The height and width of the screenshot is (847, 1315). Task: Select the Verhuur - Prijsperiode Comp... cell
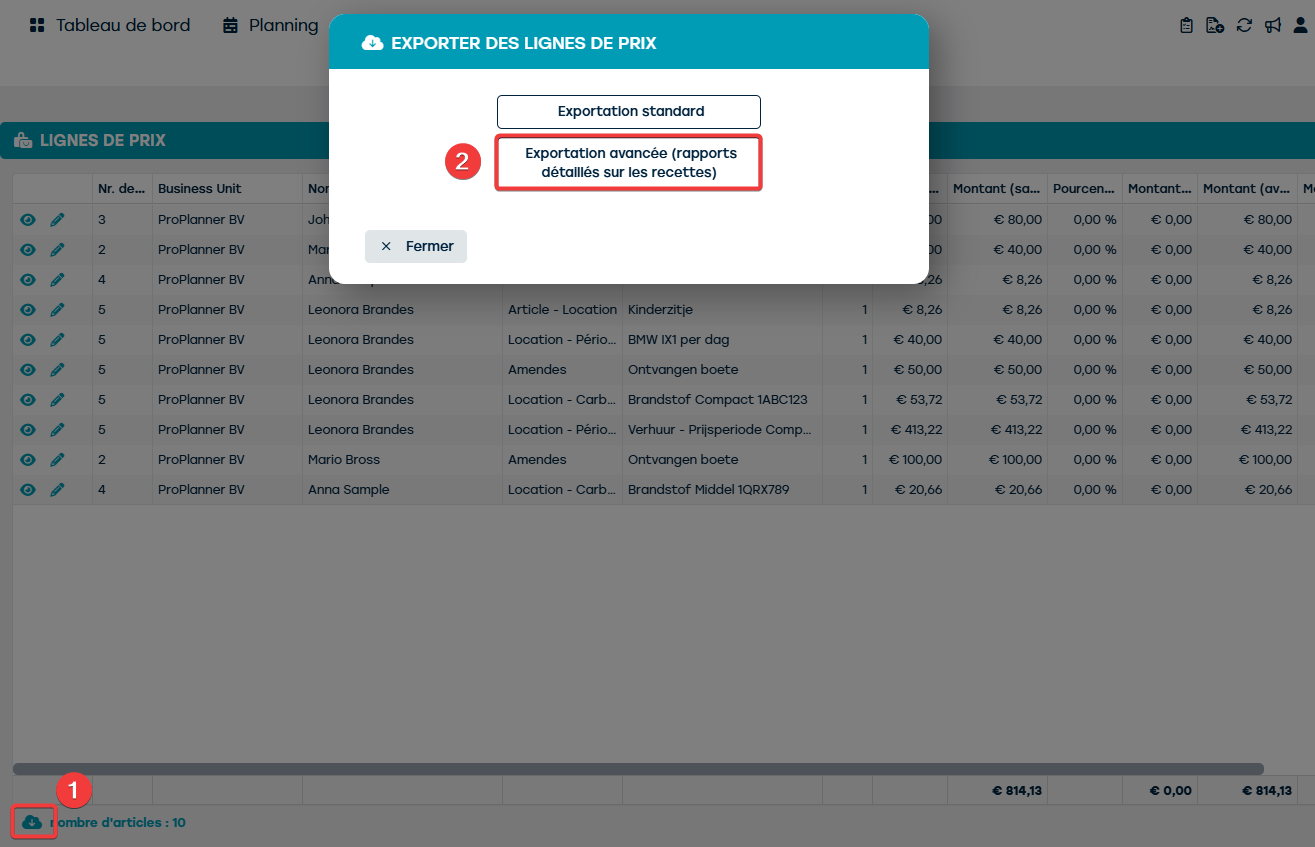point(722,430)
